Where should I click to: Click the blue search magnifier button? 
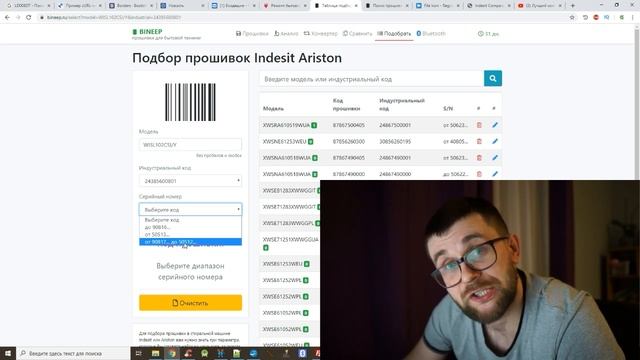493,78
